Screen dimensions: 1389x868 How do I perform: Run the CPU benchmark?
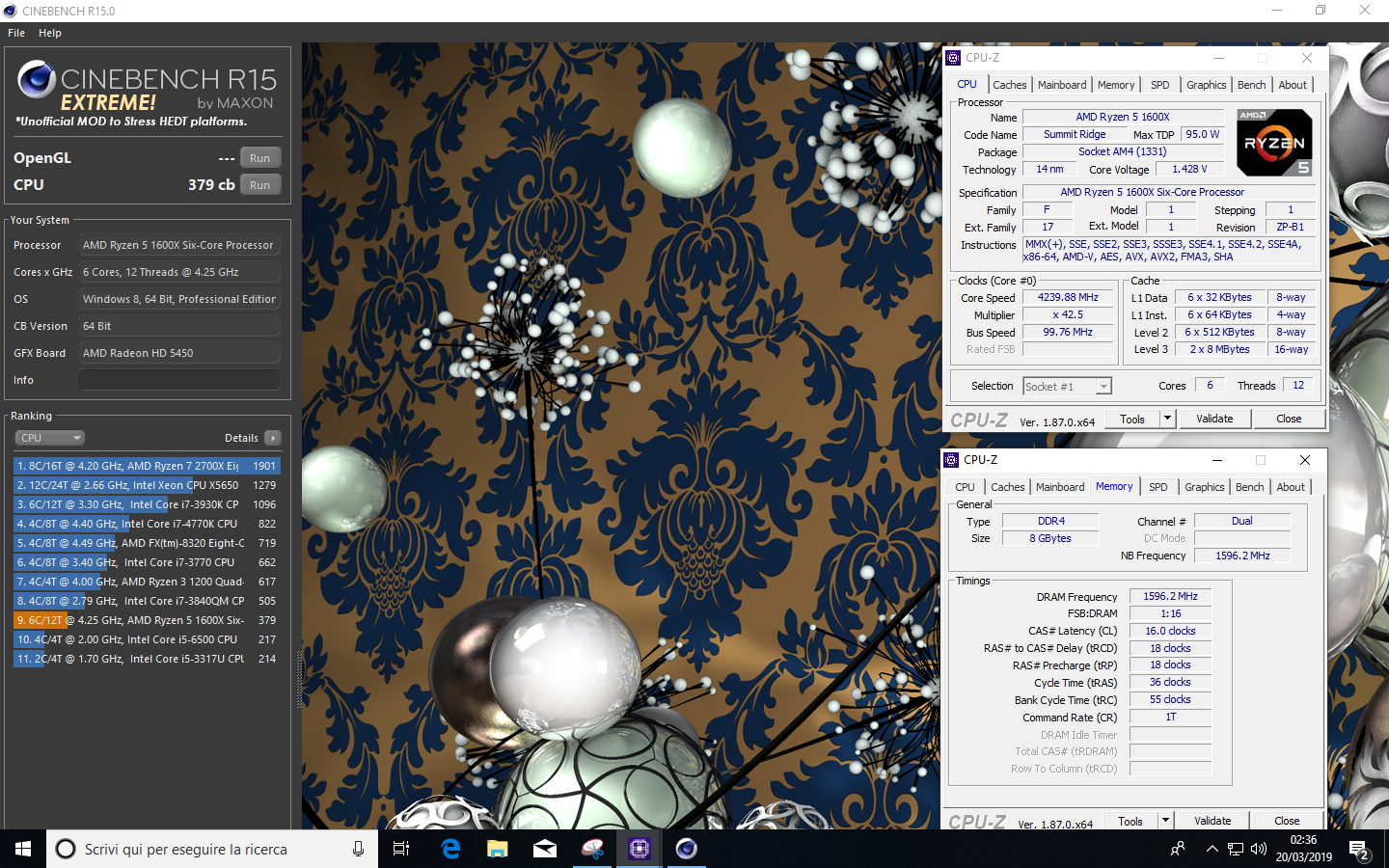[260, 185]
